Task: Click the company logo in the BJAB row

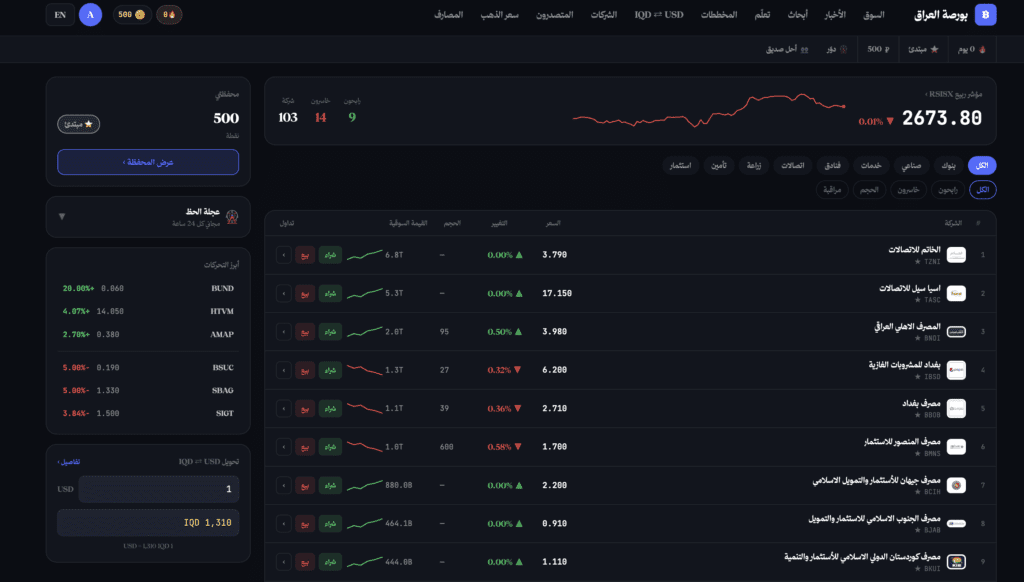Action: pos(956,523)
